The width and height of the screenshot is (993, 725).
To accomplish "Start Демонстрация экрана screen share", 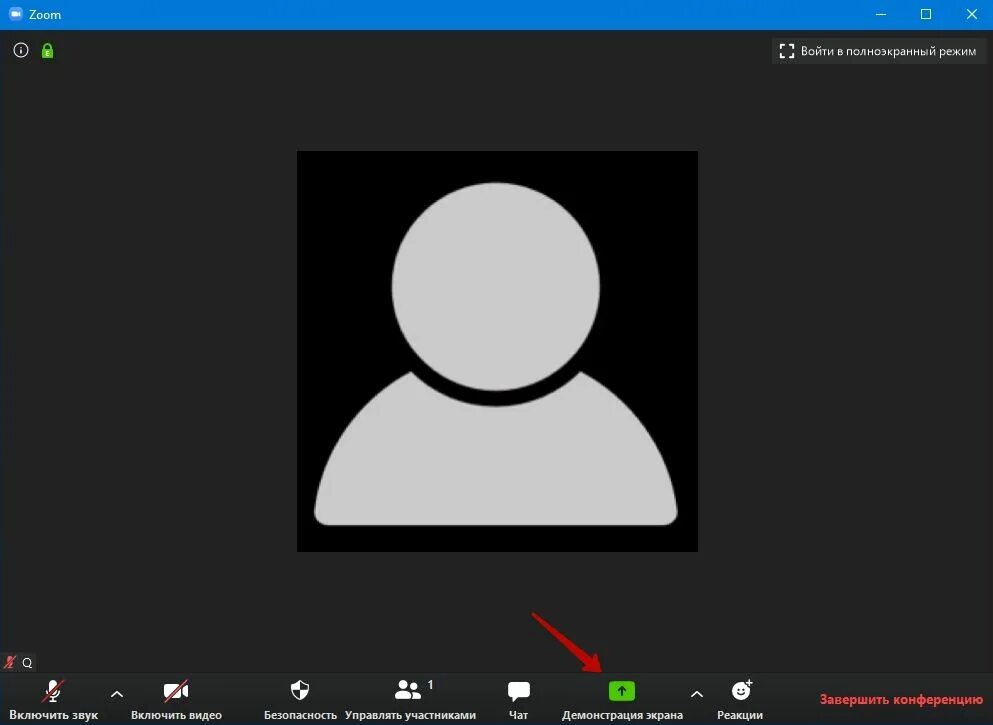I will (622, 699).
